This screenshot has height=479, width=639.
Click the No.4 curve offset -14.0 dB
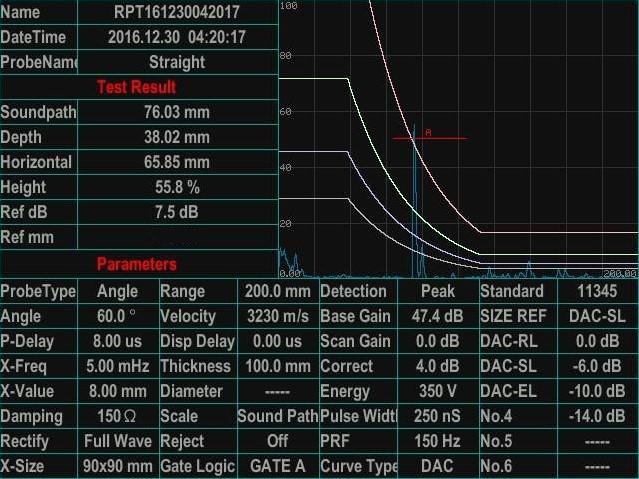click(596, 416)
